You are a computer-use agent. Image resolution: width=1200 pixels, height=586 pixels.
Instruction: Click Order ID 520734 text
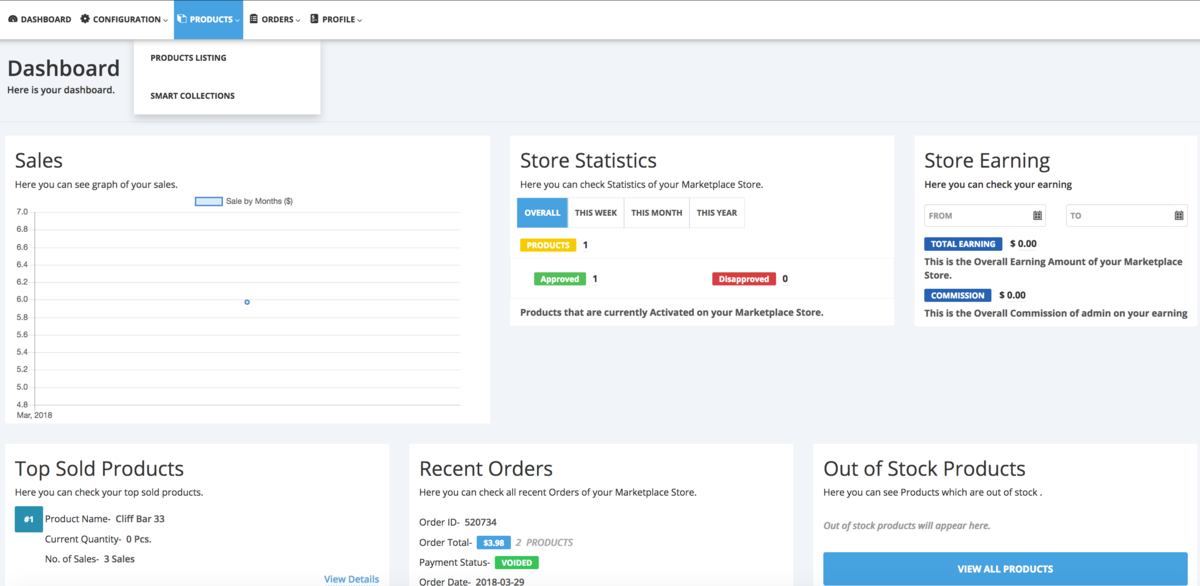click(x=458, y=522)
